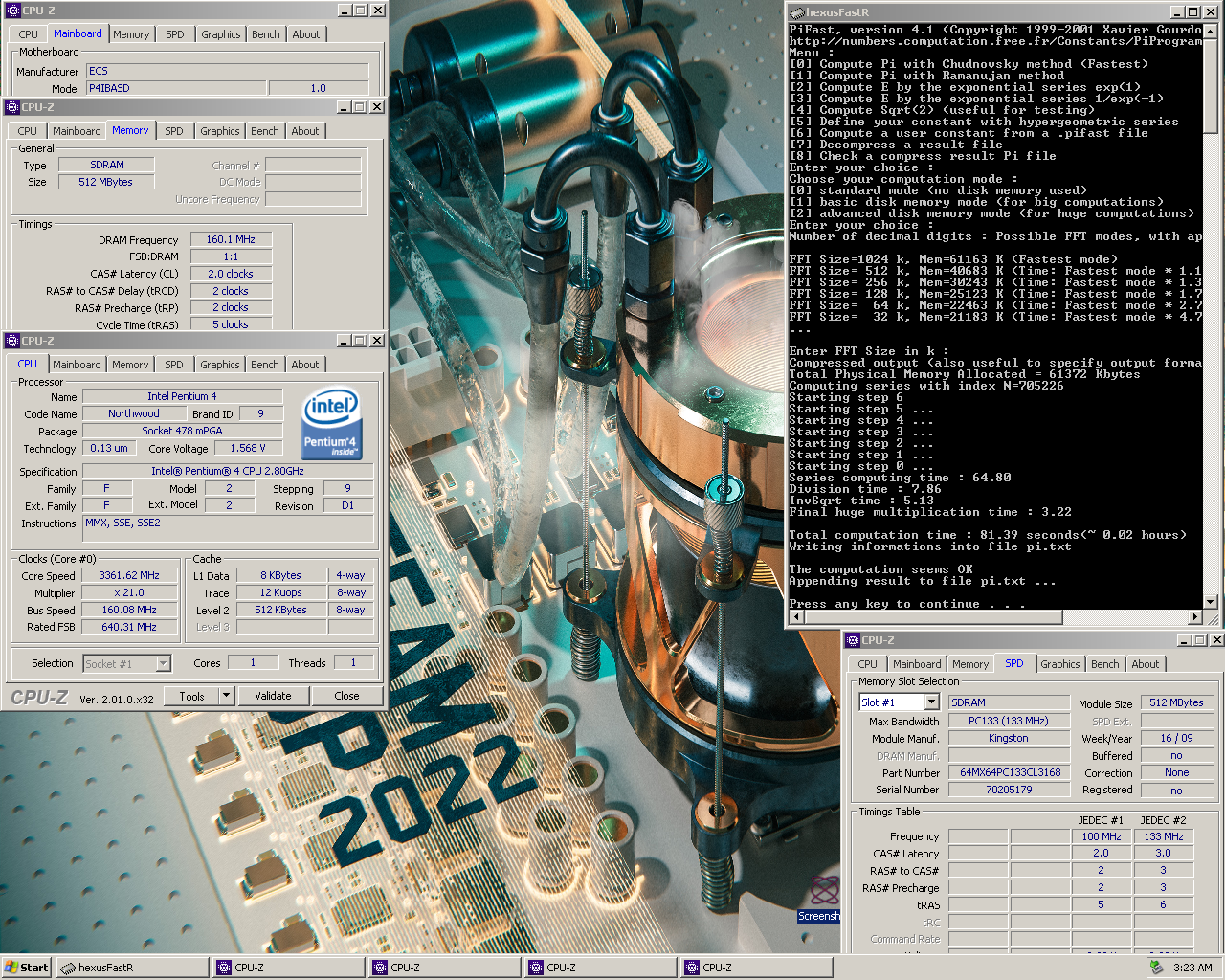Click the Model field P4IBASD
This screenshot has width=1225, height=980.
click(x=176, y=88)
